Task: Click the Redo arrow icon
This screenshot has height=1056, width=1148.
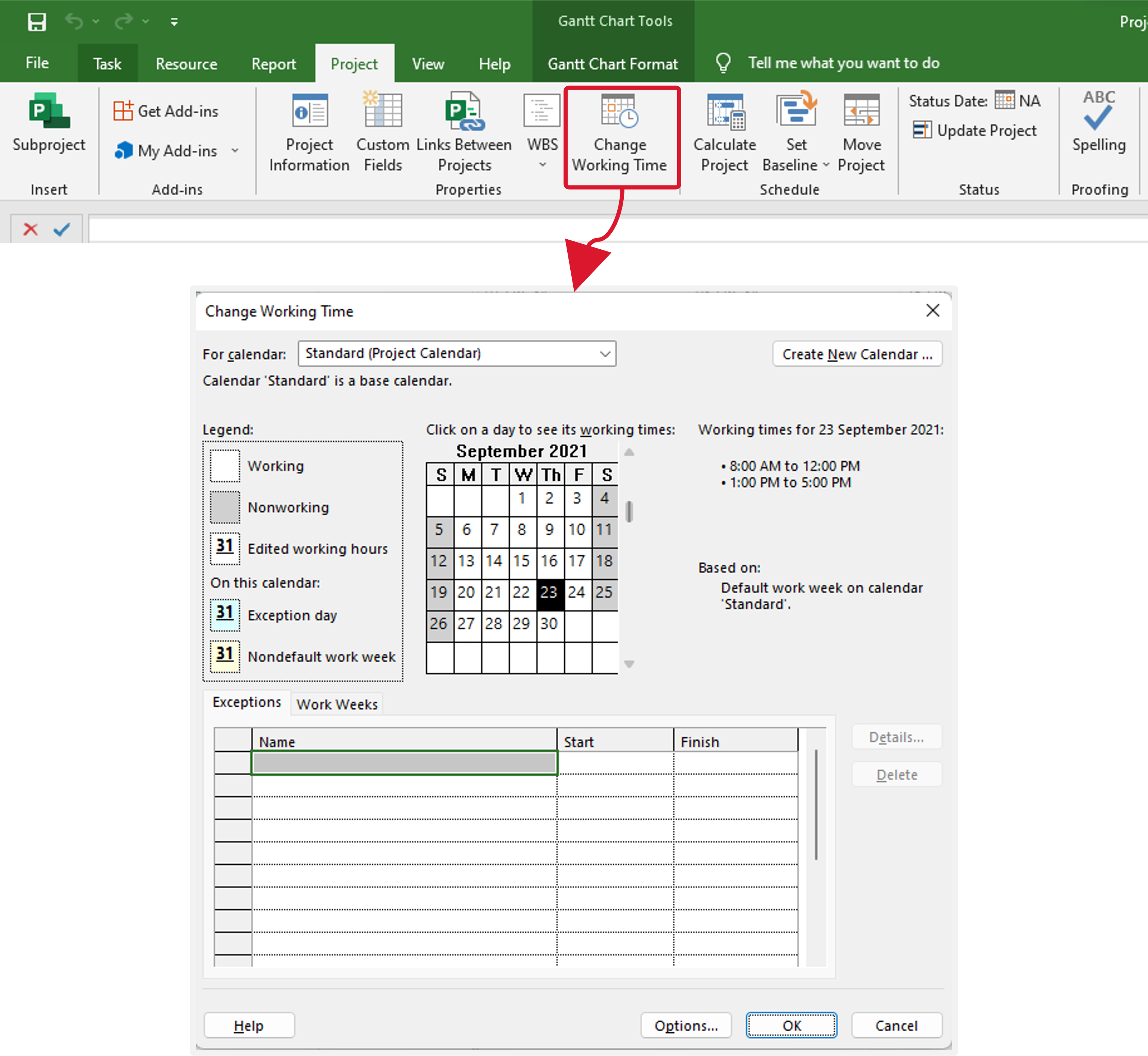Action: (x=123, y=22)
